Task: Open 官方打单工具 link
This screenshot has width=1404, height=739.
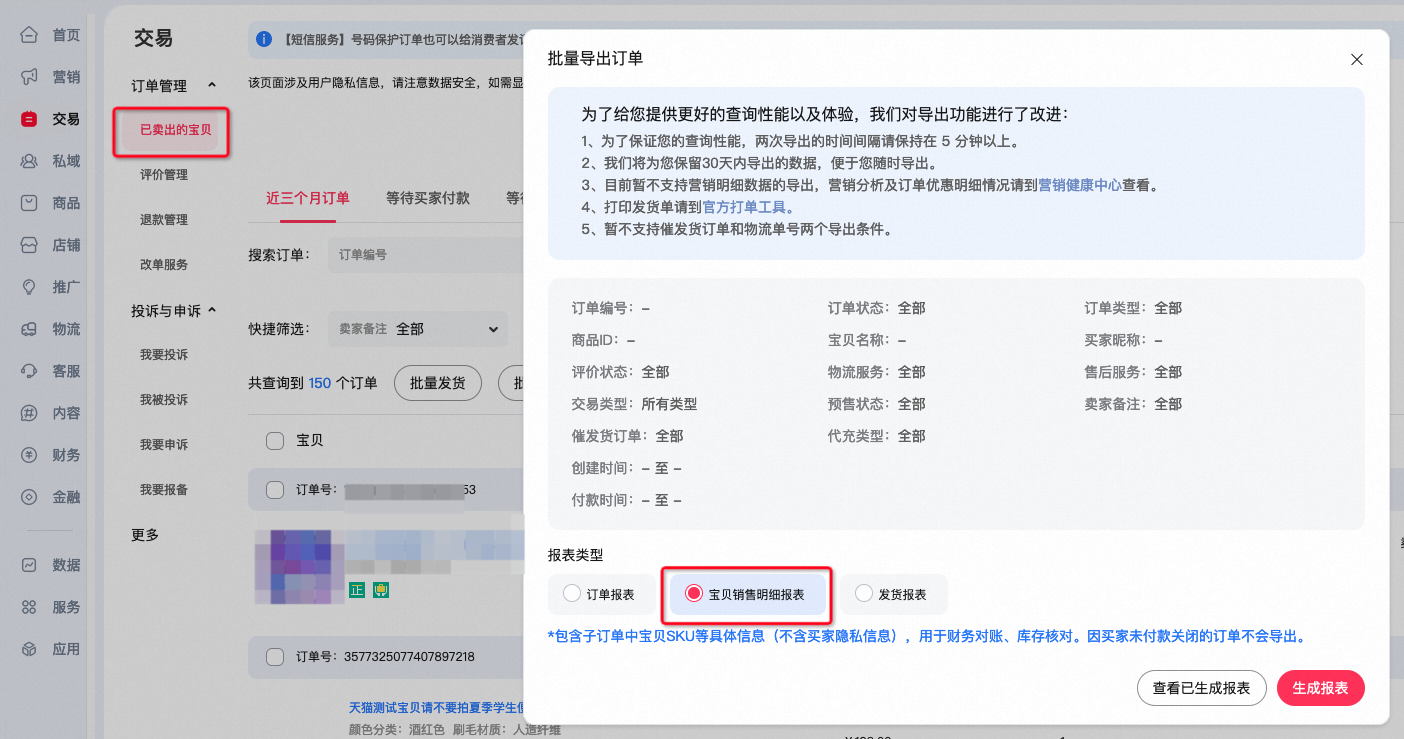Action: point(747,207)
